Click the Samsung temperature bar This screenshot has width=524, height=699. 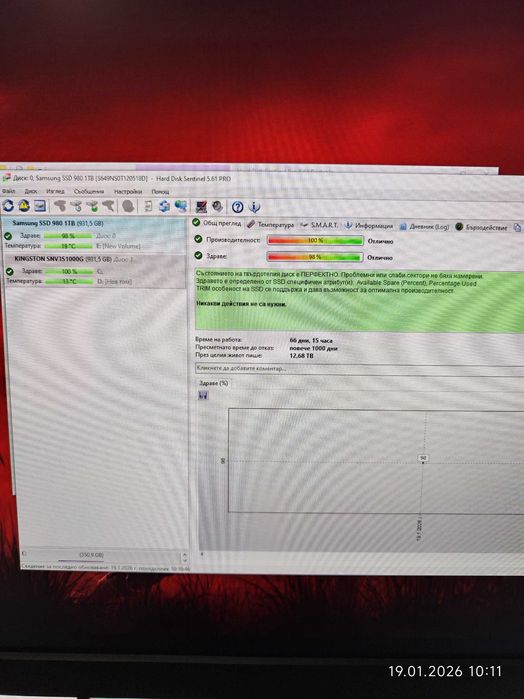(68, 246)
